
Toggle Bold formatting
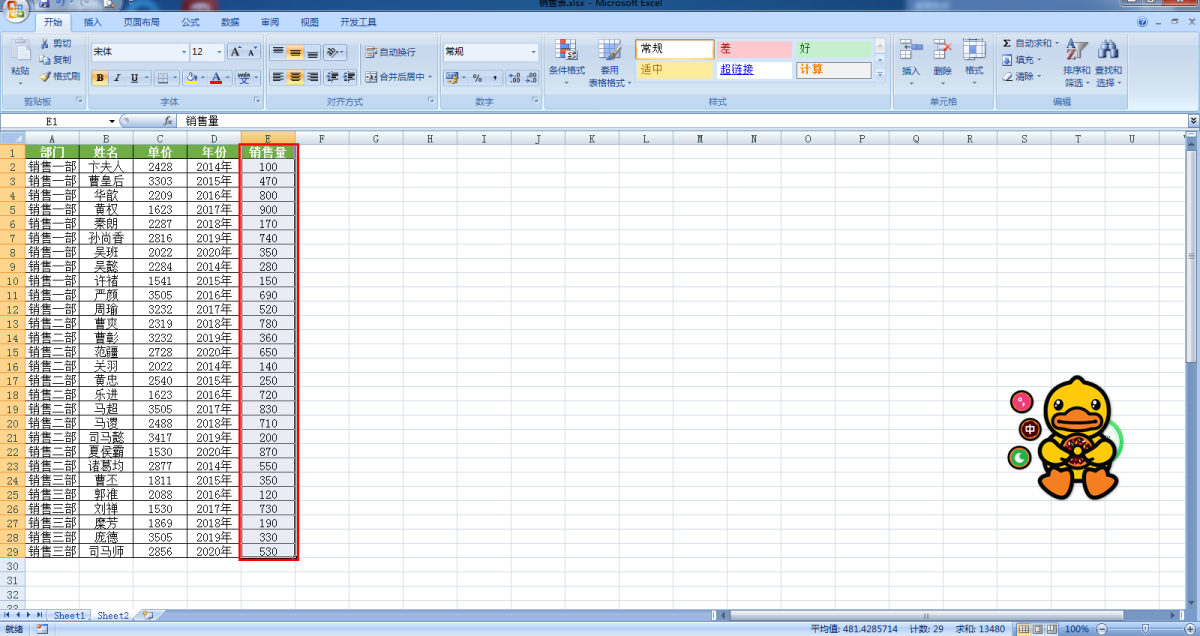coord(100,77)
